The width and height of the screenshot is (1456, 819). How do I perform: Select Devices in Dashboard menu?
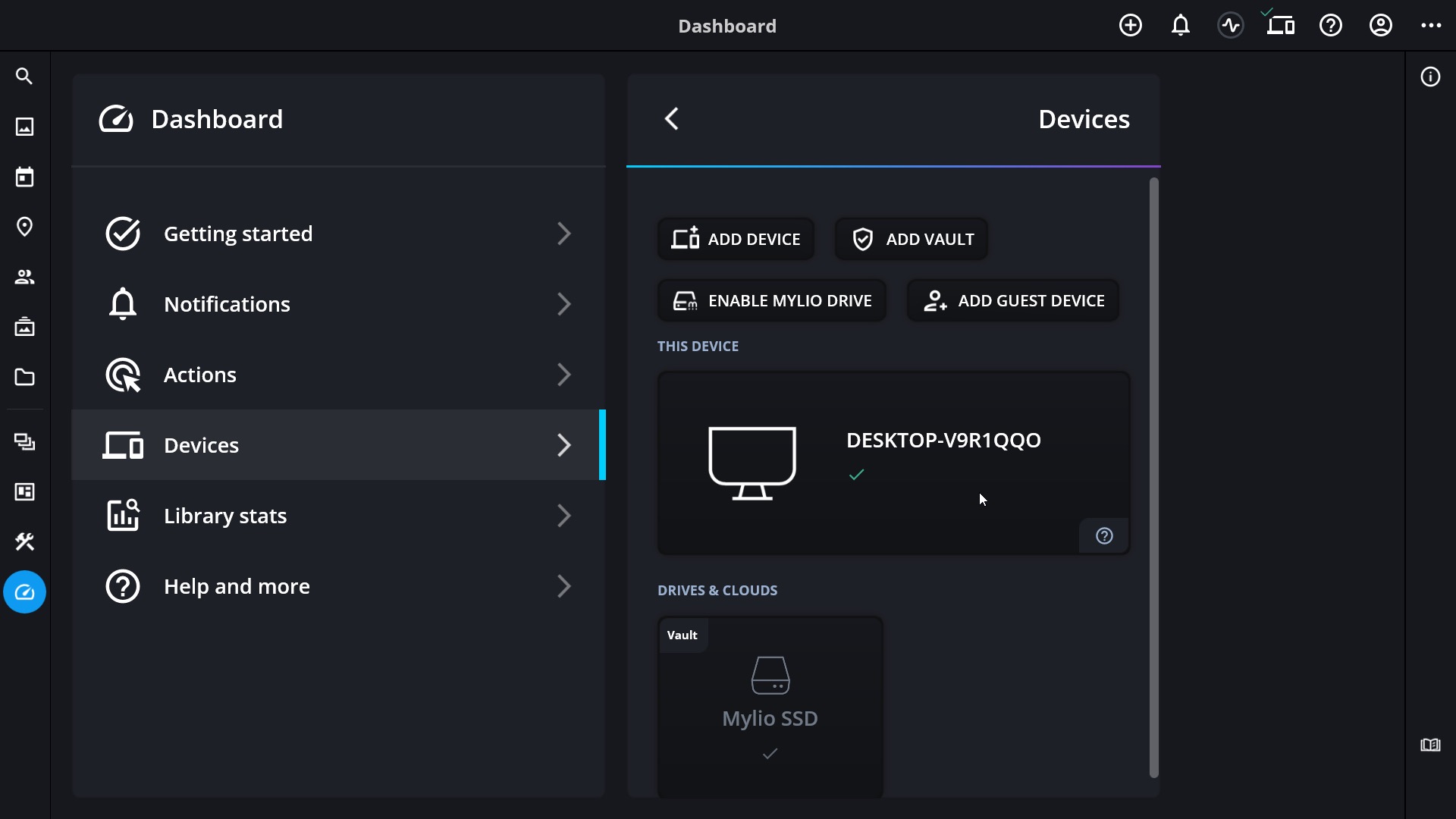click(338, 445)
